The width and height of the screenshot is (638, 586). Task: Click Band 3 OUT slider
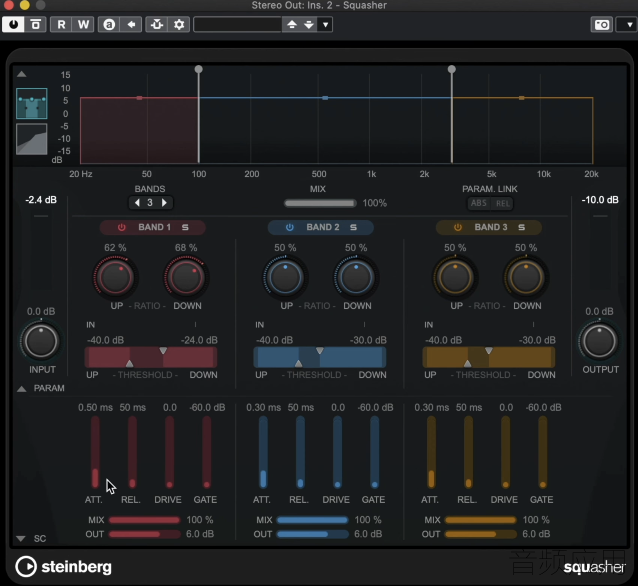(481, 534)
